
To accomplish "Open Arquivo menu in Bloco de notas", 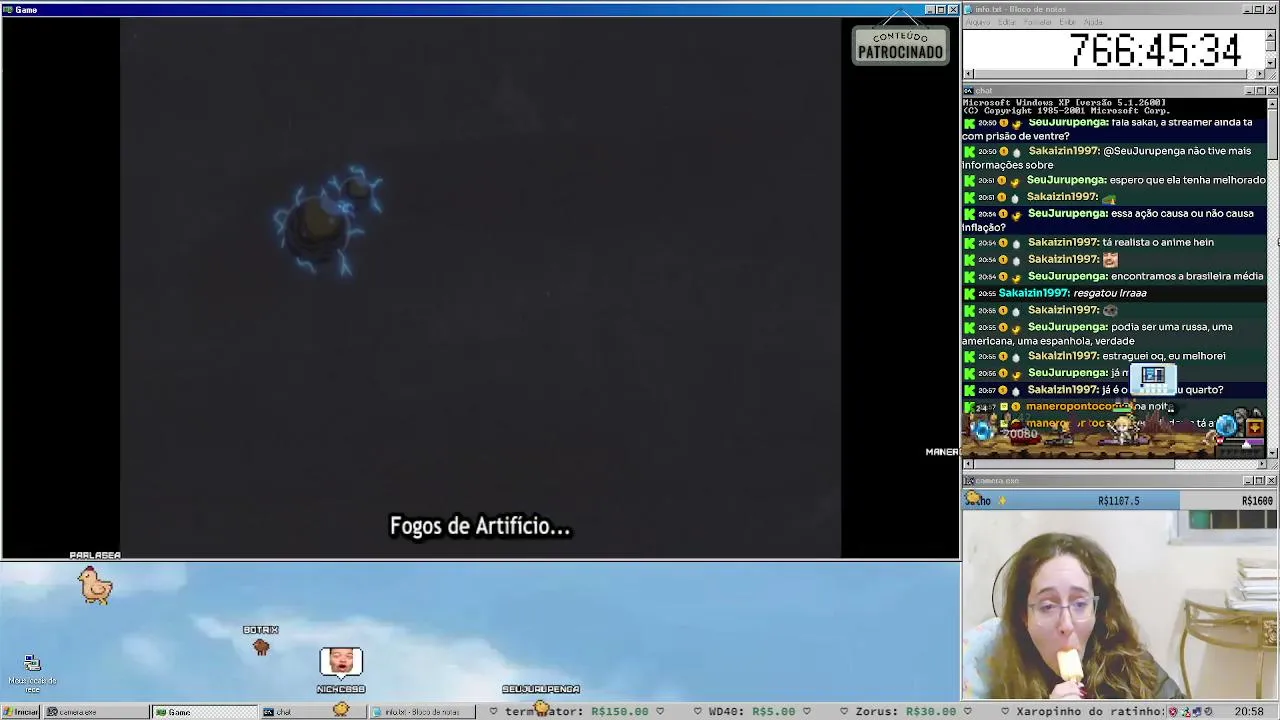I will pyautogui.click(x=978, y=22).
